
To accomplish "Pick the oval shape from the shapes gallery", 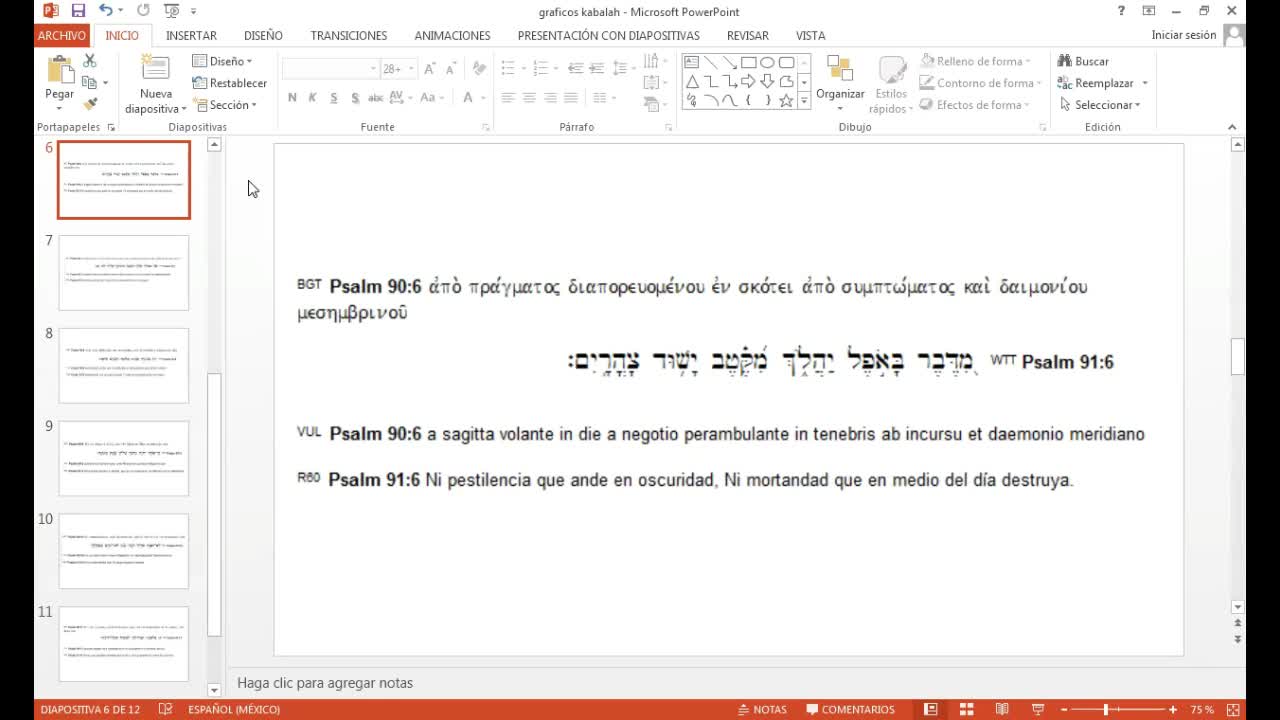I will pos(767,62).
